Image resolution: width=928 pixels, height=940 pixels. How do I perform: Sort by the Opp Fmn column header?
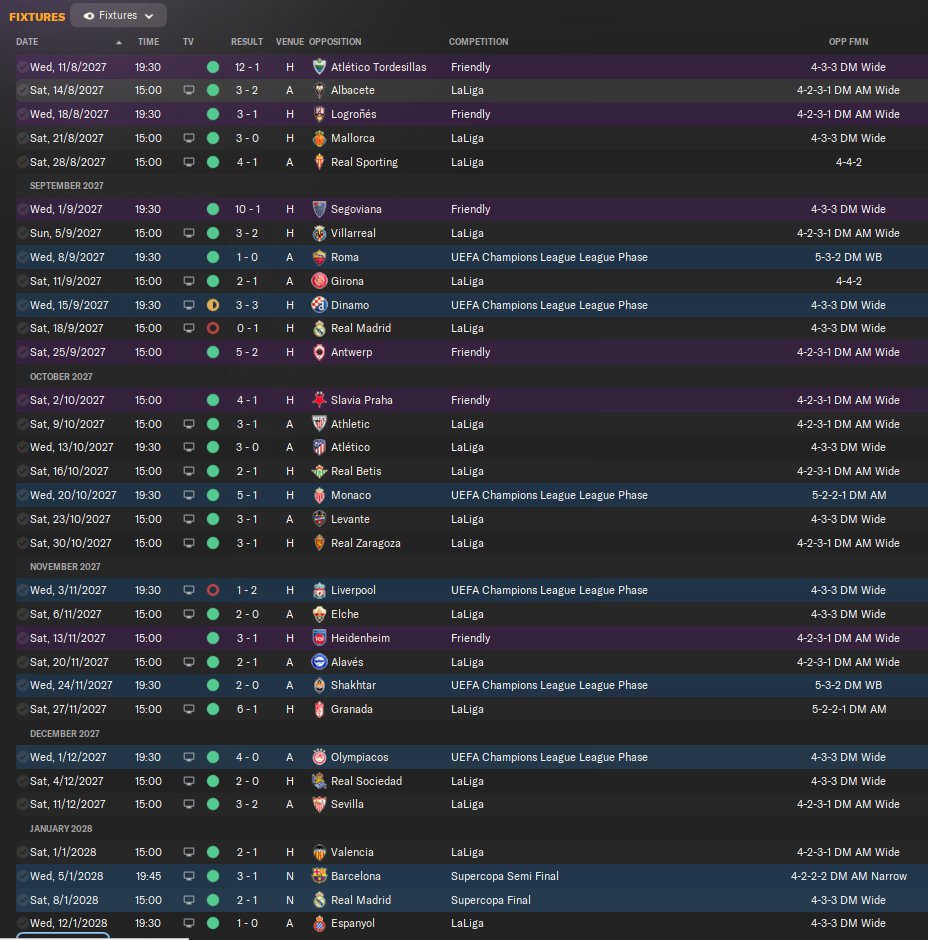click(848, 42)
